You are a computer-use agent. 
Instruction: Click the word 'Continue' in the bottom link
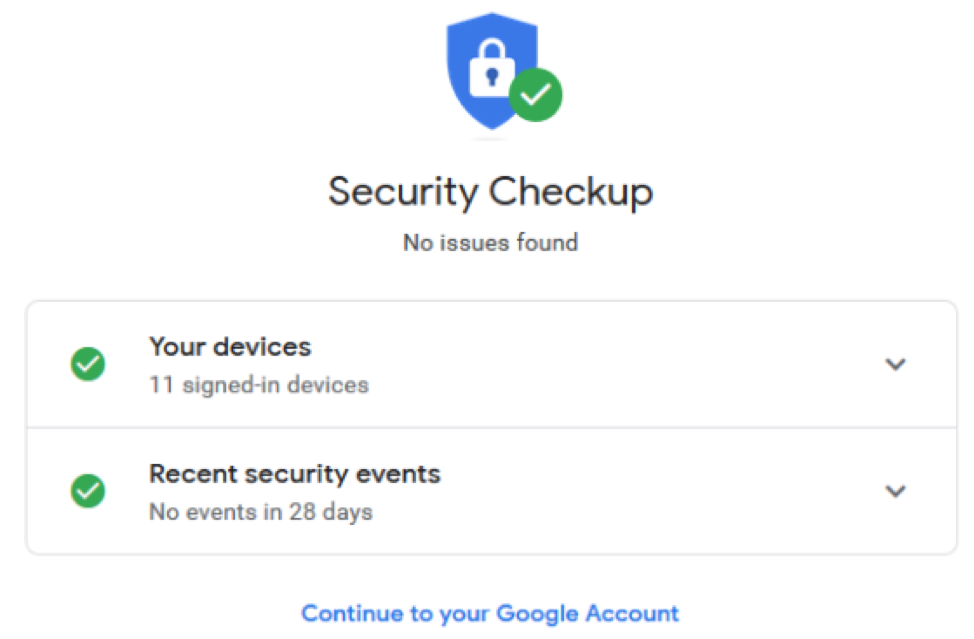click(x=352, y=614)
